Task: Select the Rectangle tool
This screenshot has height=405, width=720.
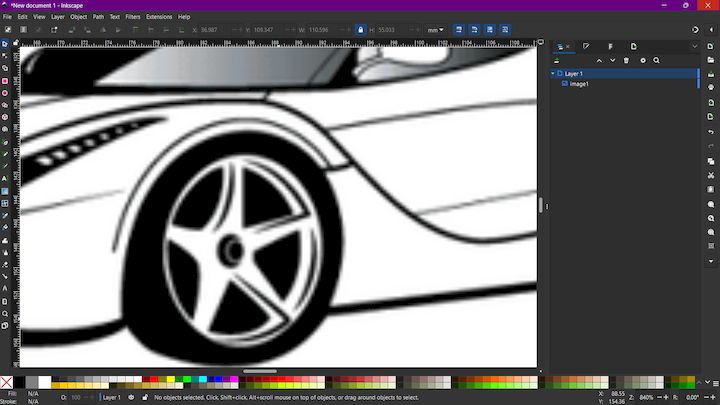Action: (5, 81)
